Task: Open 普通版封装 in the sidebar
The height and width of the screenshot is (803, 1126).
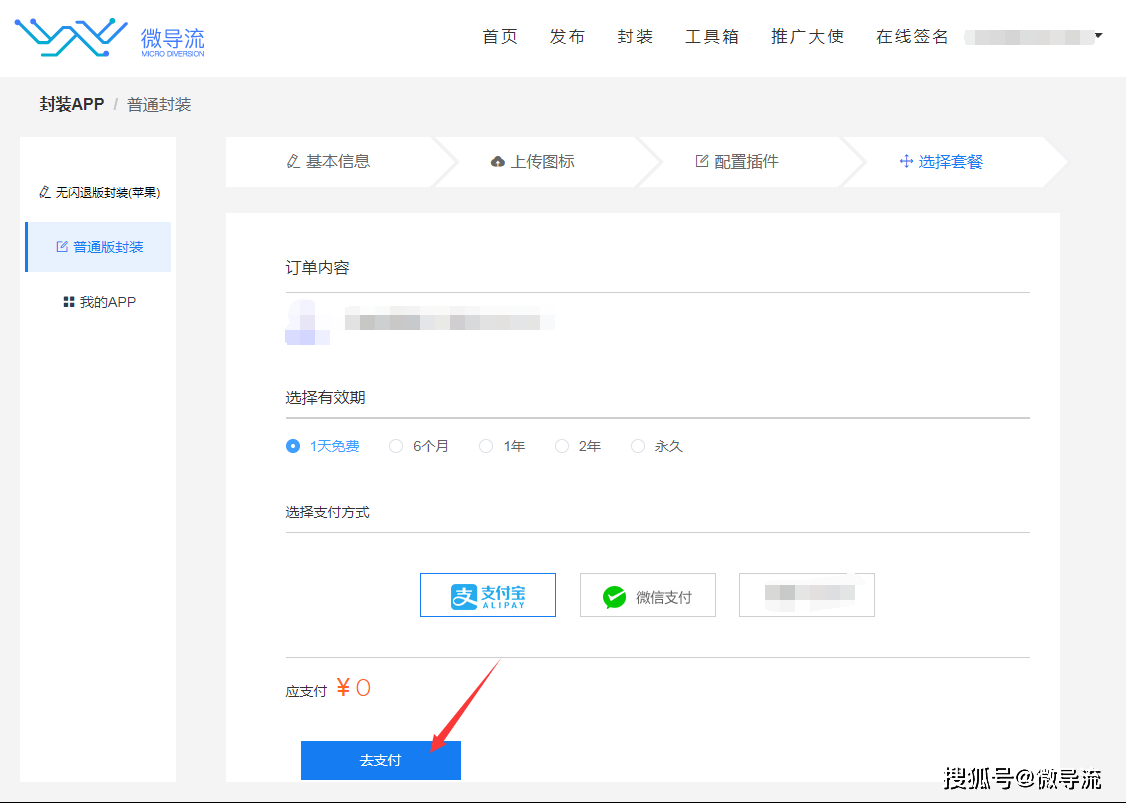Action: click(99, 247)
